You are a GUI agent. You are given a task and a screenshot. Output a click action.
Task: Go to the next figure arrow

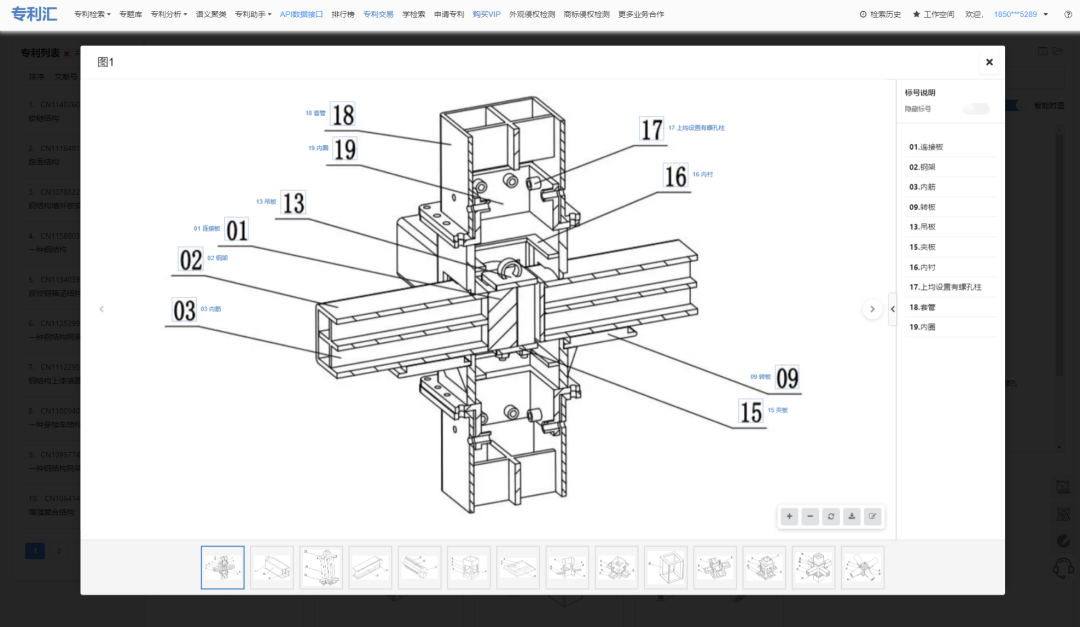pos(872,310)
